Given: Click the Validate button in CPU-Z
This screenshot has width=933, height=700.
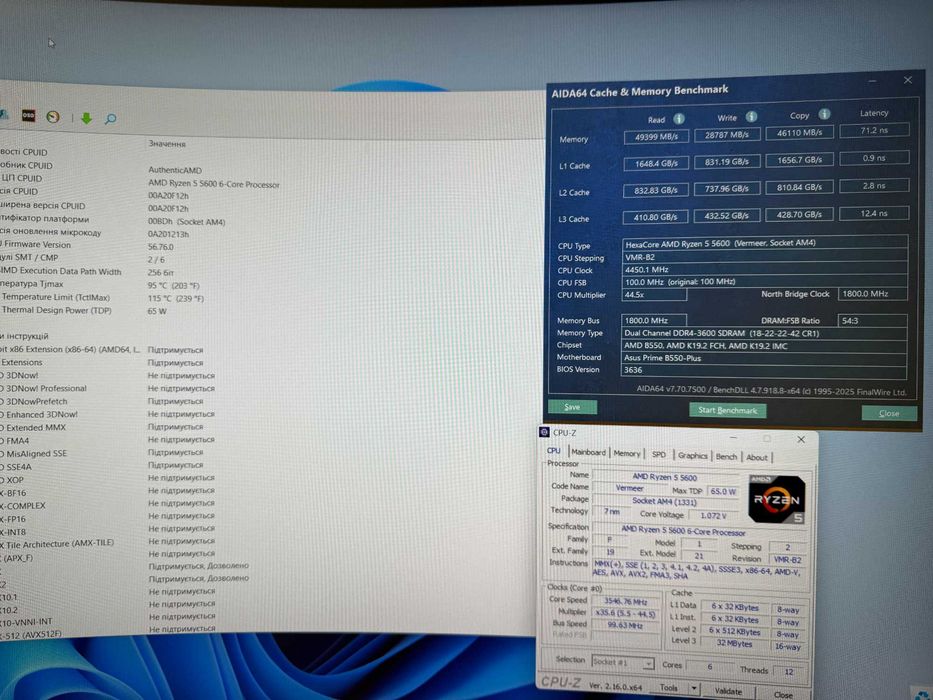Looking at the screenshot, I should pyautogui.click(x=728, y=691).
